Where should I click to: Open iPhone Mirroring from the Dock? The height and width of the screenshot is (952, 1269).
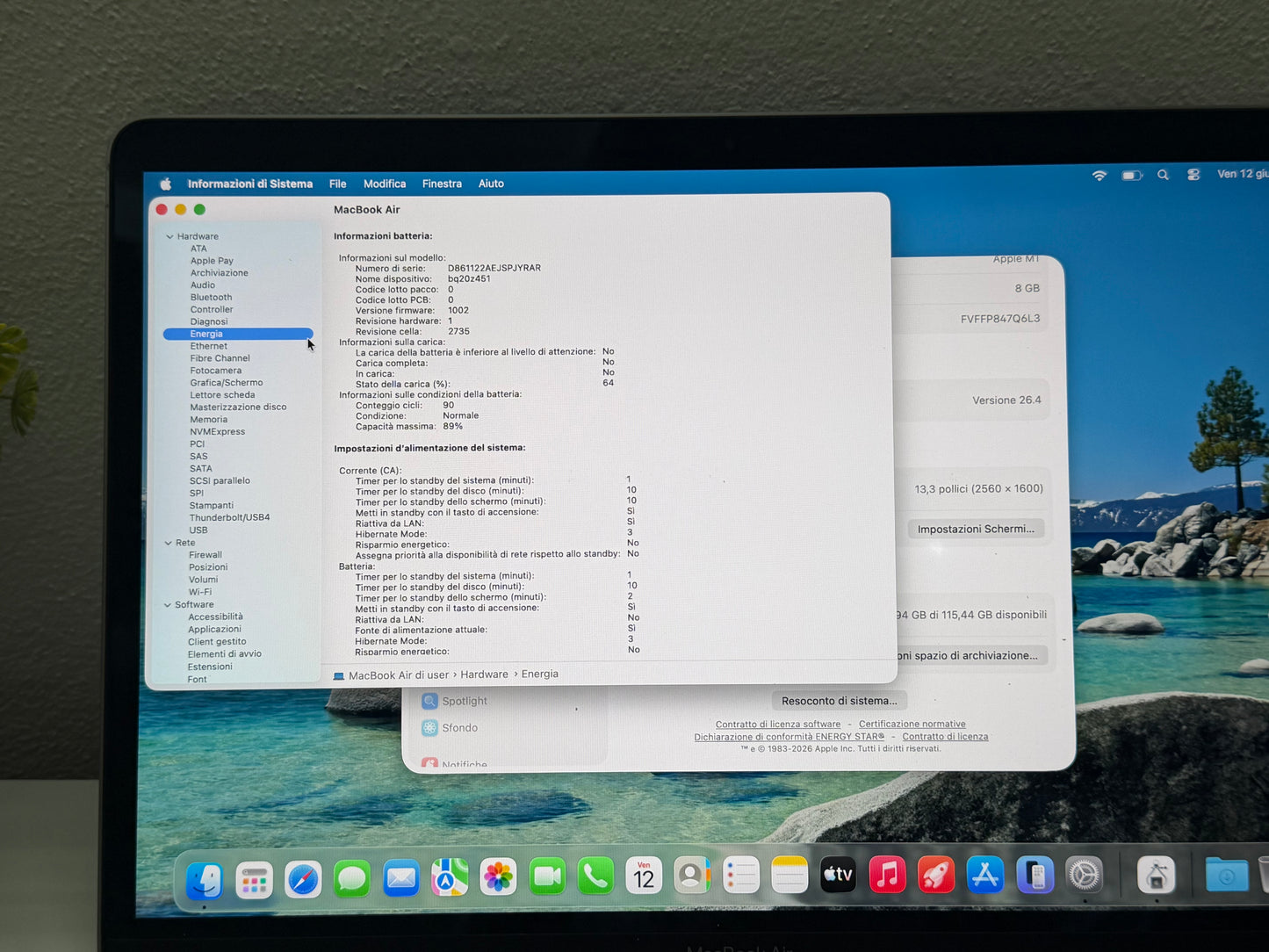coord(1035,875)
